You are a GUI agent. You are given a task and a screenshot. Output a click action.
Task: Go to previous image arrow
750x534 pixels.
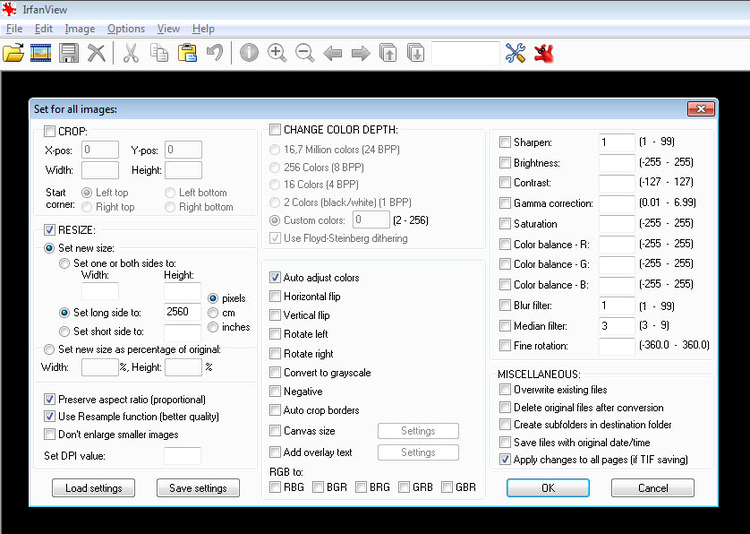[332, 53]
